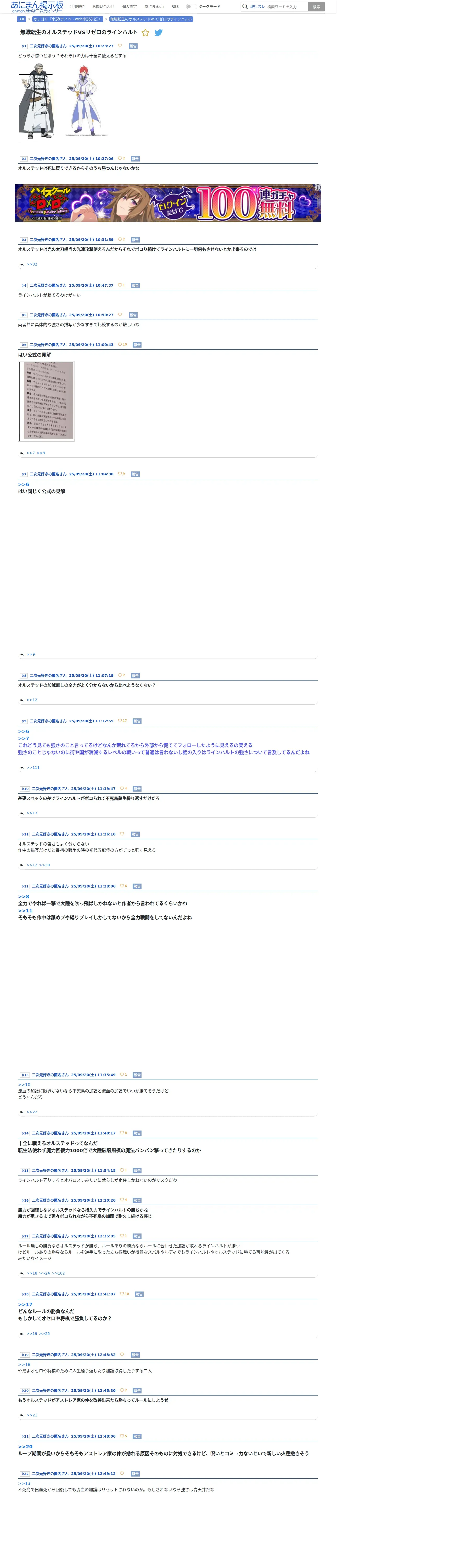Viewport: 474px width, 1568px height.
Task: Click the heart on post 3
Action: coord(120,239)
